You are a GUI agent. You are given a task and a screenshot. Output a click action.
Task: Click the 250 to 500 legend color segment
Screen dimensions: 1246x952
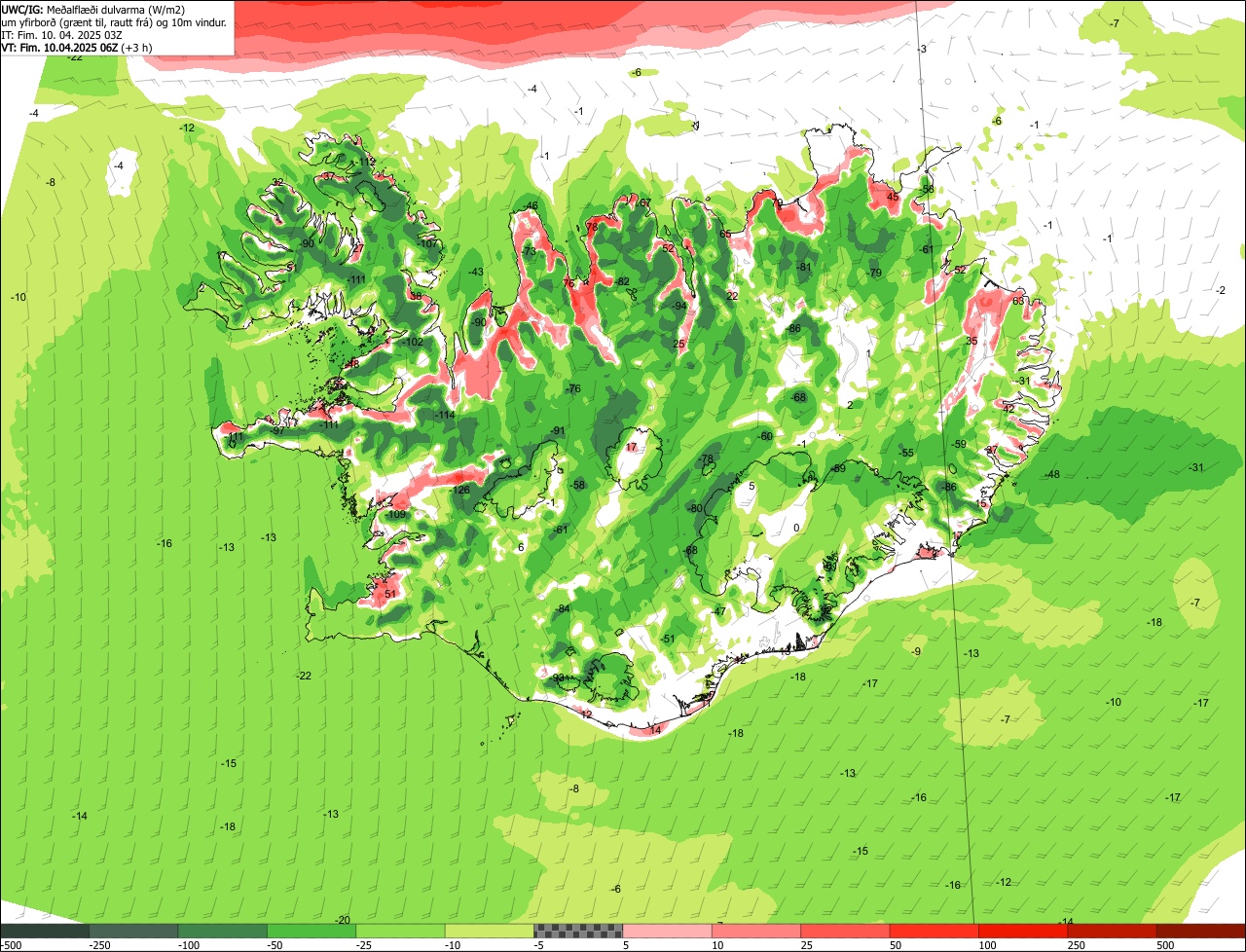(x=1112, y=931)
